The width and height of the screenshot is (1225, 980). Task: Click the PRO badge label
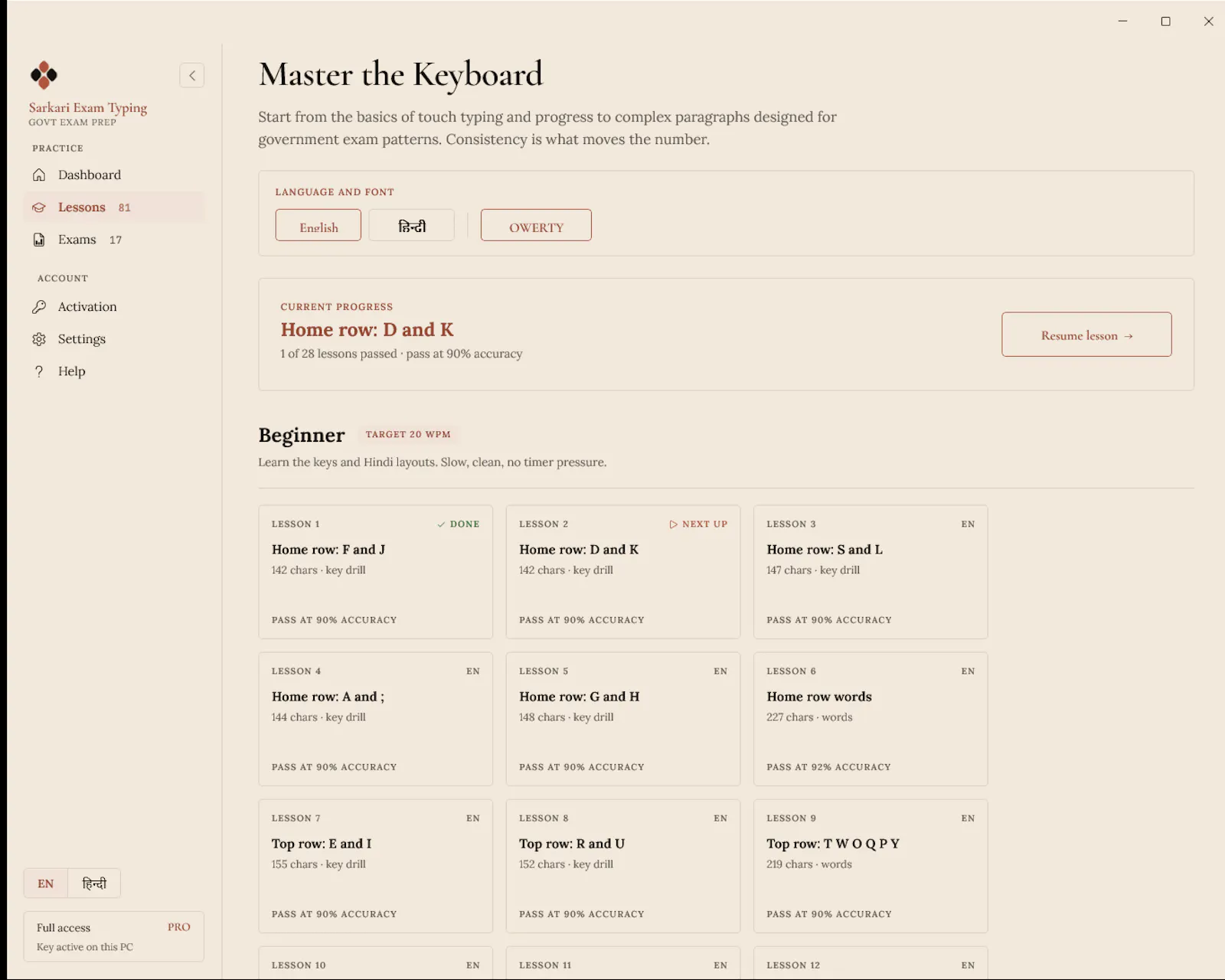pyautogui.click(x=179, y=927)
